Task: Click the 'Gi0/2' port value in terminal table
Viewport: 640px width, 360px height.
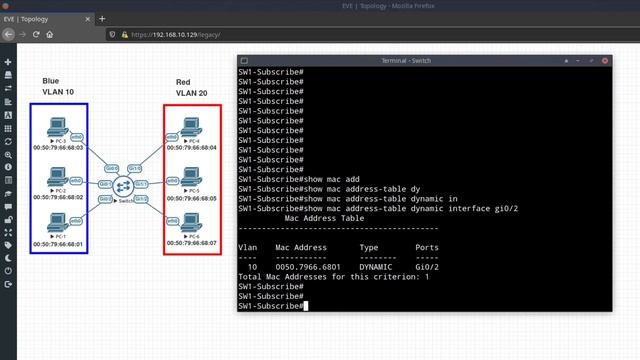Action: click(x=427, y=267)
